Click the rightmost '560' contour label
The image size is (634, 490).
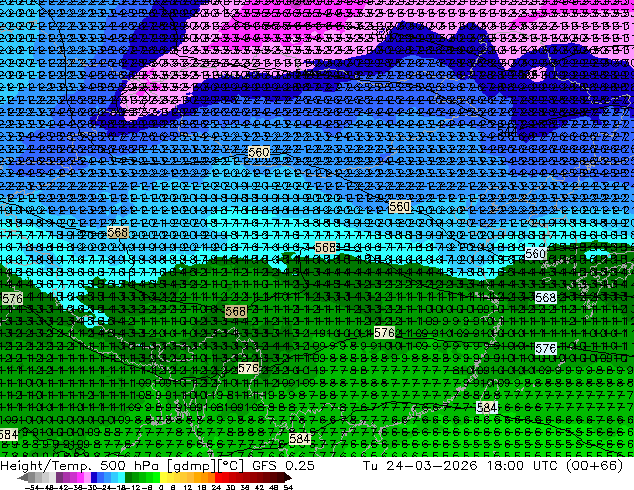(536, 254)
